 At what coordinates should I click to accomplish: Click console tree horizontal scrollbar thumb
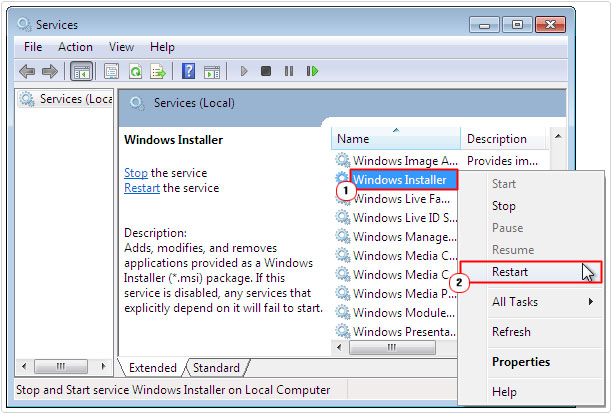click(x=60, y=366)
